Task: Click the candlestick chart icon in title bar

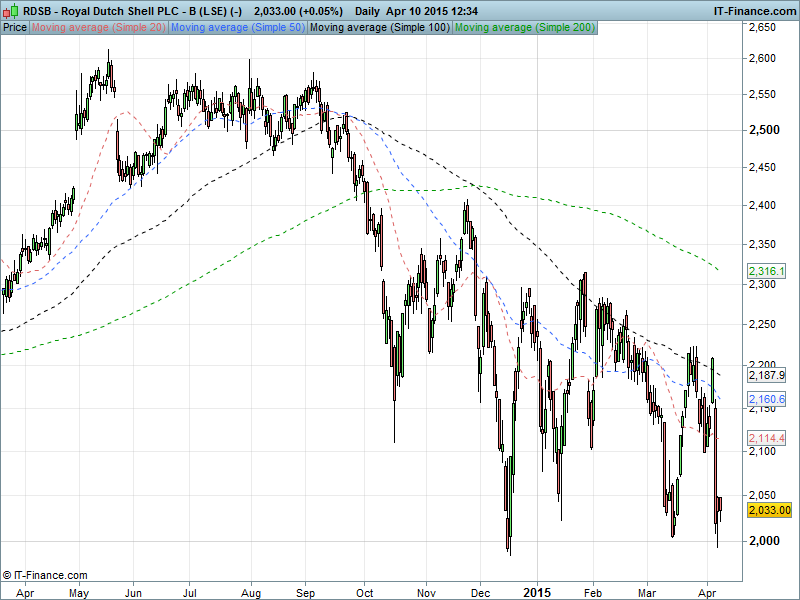Action: pyautogui.click(x=11, y=10)
